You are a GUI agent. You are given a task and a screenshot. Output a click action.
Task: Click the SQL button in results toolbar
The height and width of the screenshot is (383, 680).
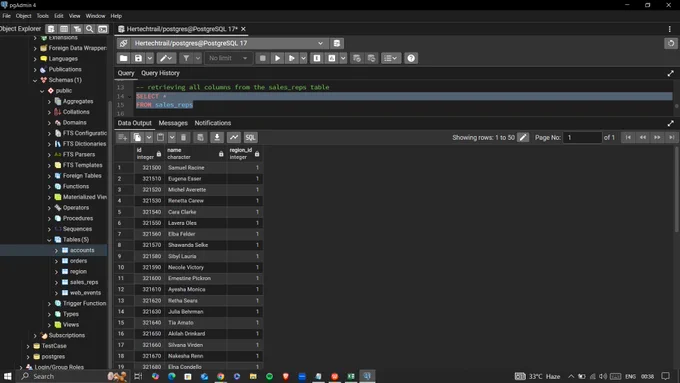[250, 137]
